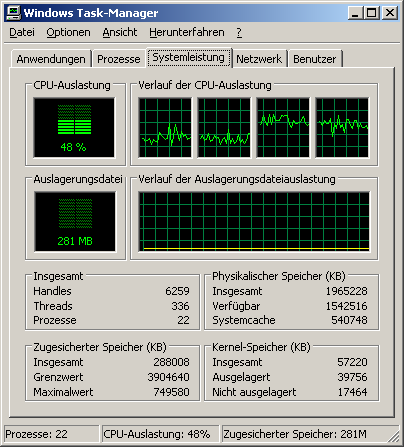
Task: Open the Ansicht menu
Action: 120,32
